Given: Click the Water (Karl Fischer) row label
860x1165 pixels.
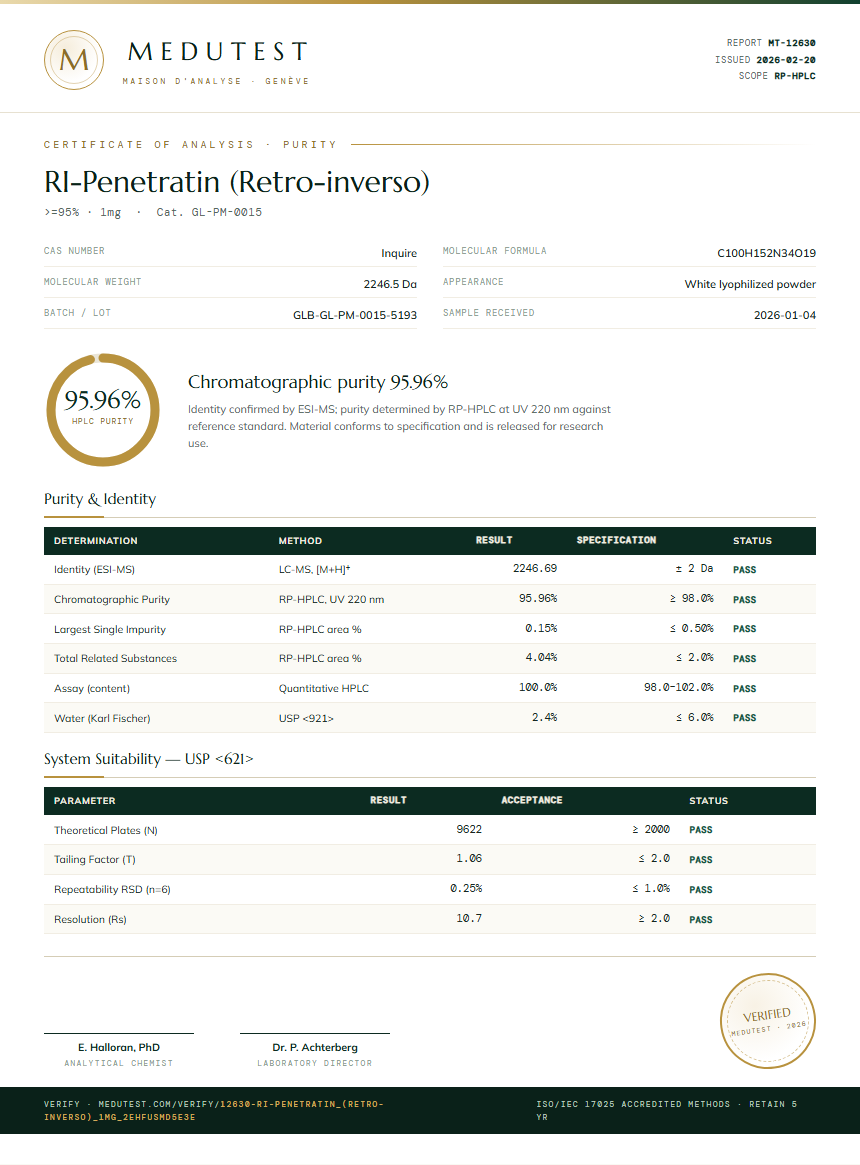Looking at the screenshot, I should coord(102,718).
